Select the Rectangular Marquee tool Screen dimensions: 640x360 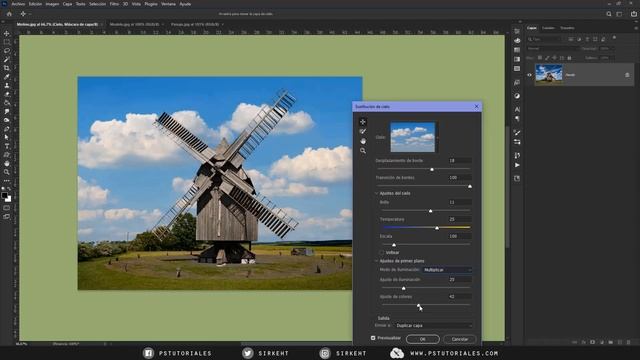point(7,42)
